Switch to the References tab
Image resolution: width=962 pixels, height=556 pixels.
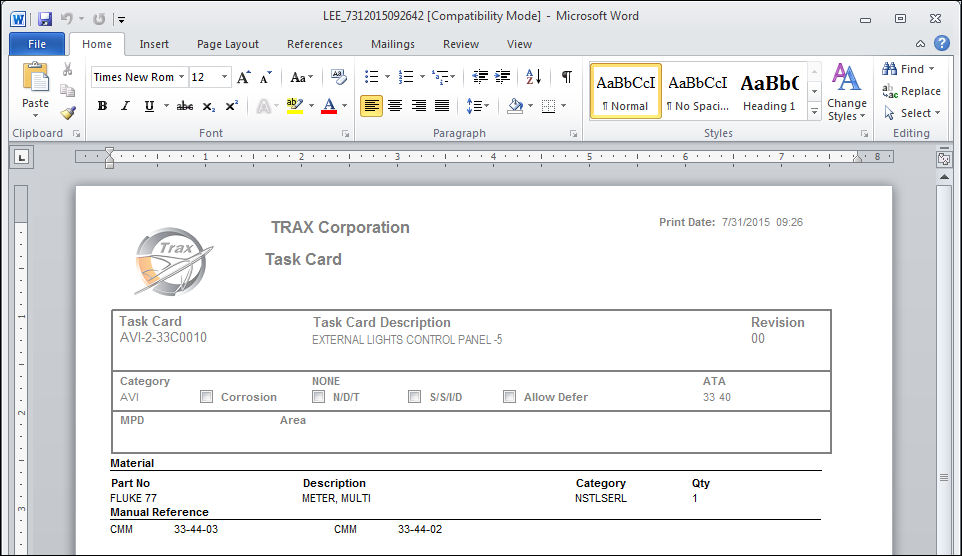[315, 44]
